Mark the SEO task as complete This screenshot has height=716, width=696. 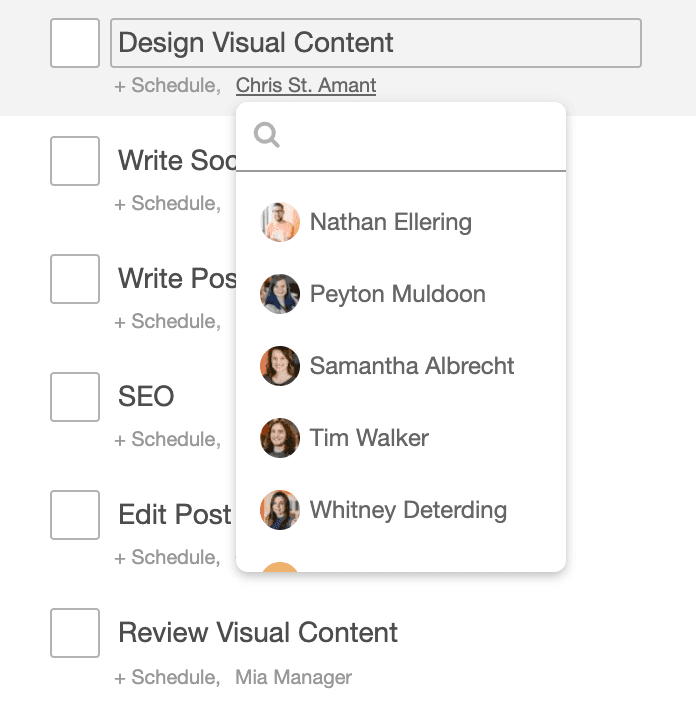(x=75, y=397)
